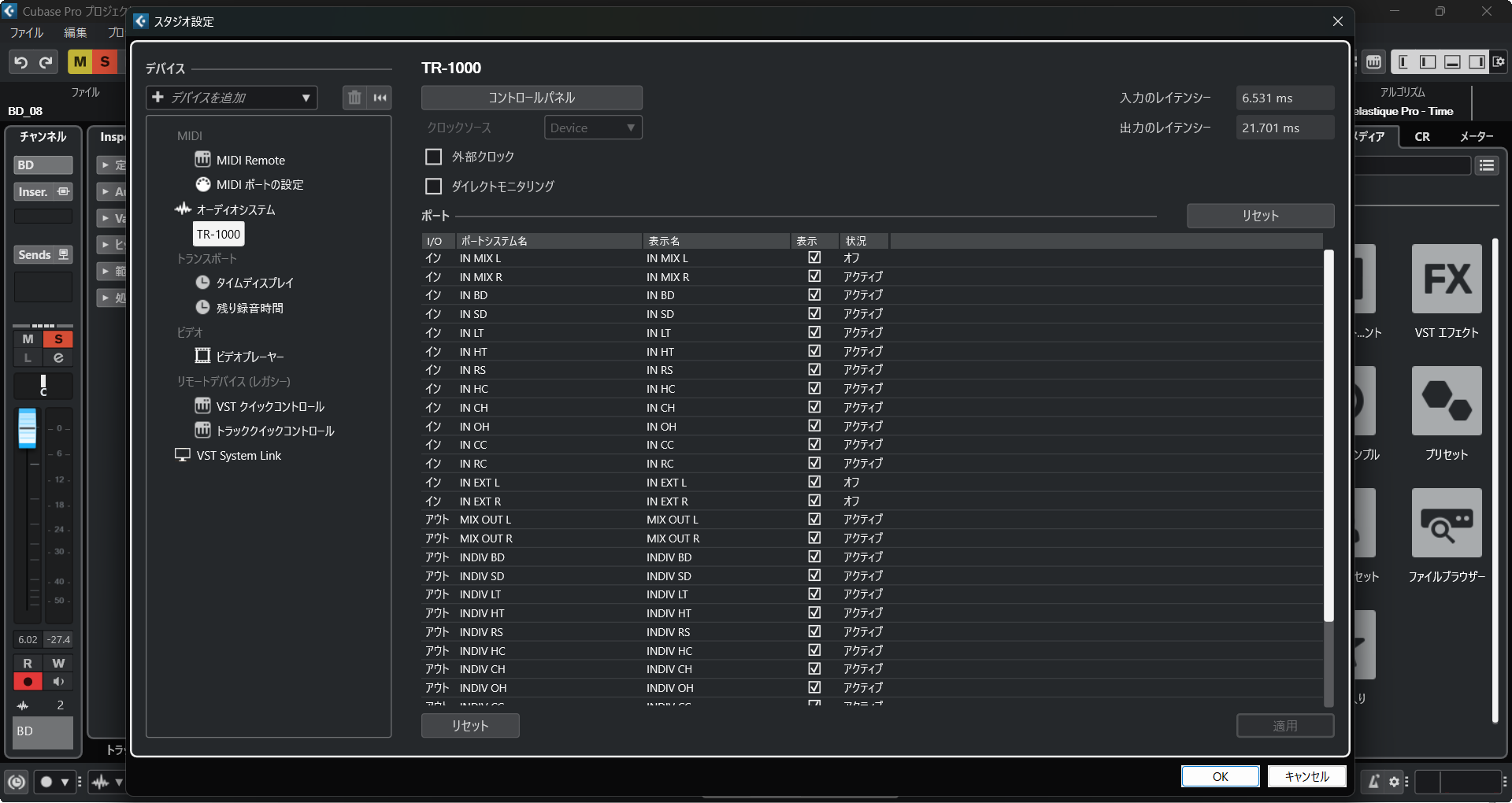The height and width of the screenshot is (803, 1512).
Task: Select ビデオプレーヤー in the device list
Action: [250, 357]
